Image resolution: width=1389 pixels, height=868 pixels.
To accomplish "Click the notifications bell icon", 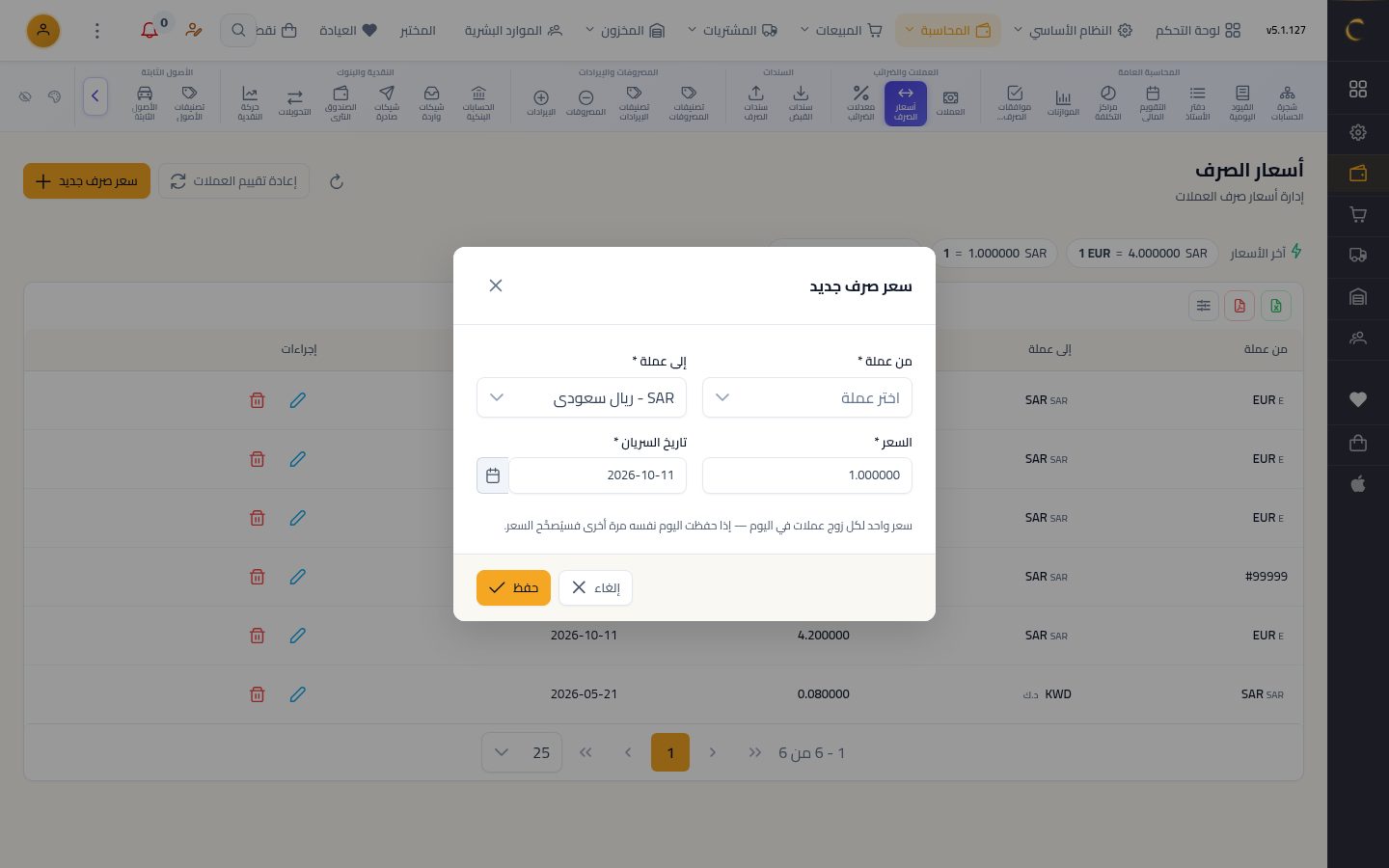I will [150, 31].
